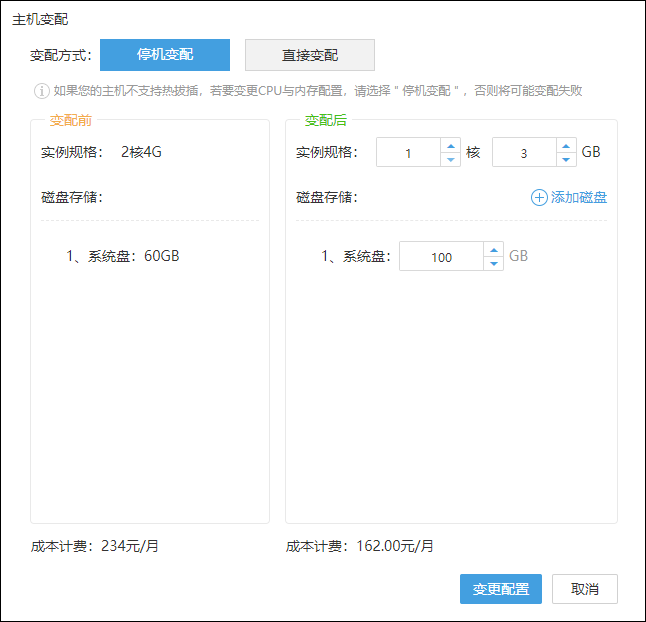Lower system disk size with down arrow
This screenshot has height=622, width=646.
[493, 263]
